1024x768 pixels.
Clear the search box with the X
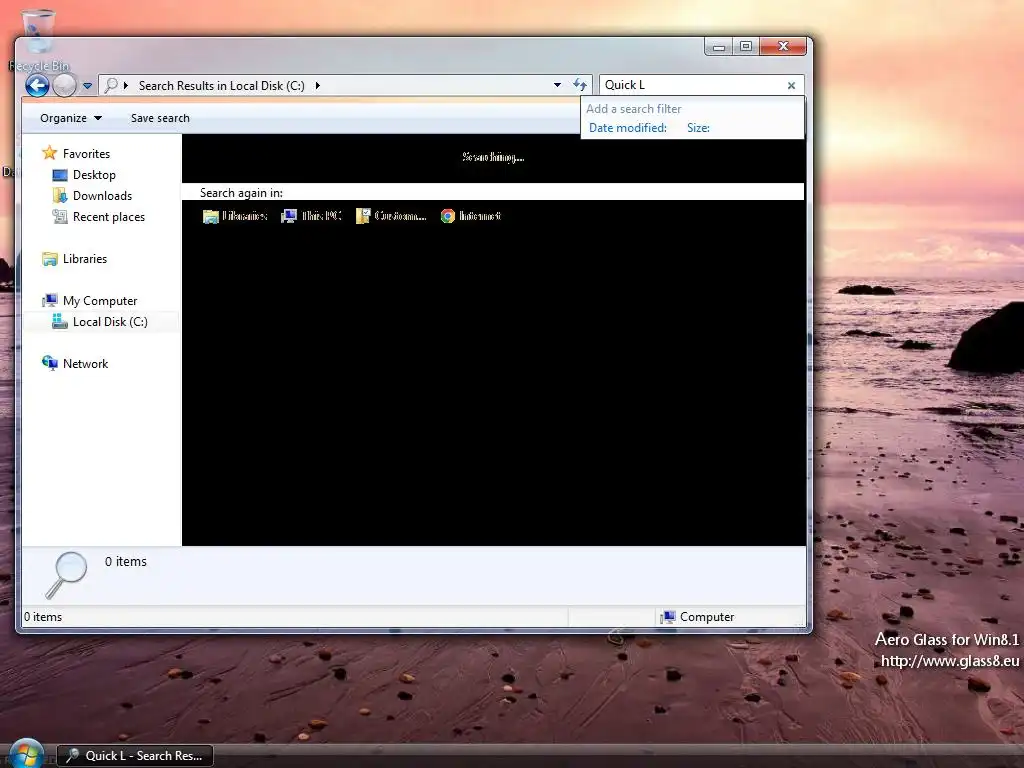point(792,86)
